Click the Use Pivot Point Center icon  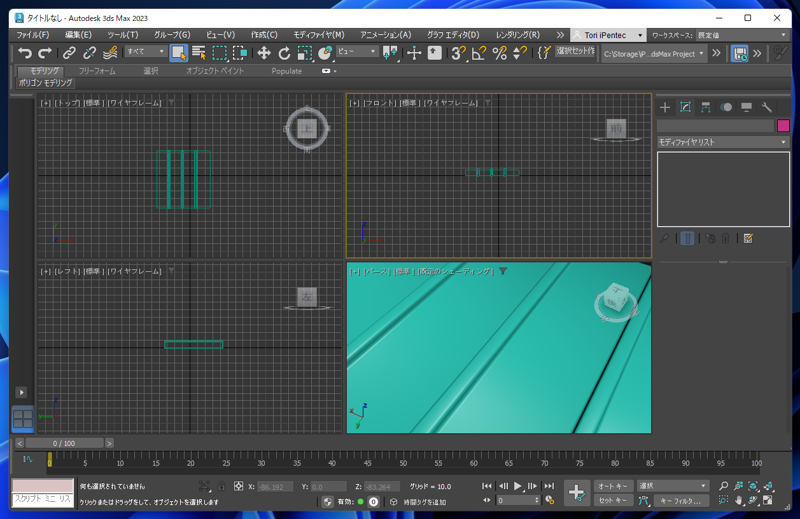(x=390, y=53)
